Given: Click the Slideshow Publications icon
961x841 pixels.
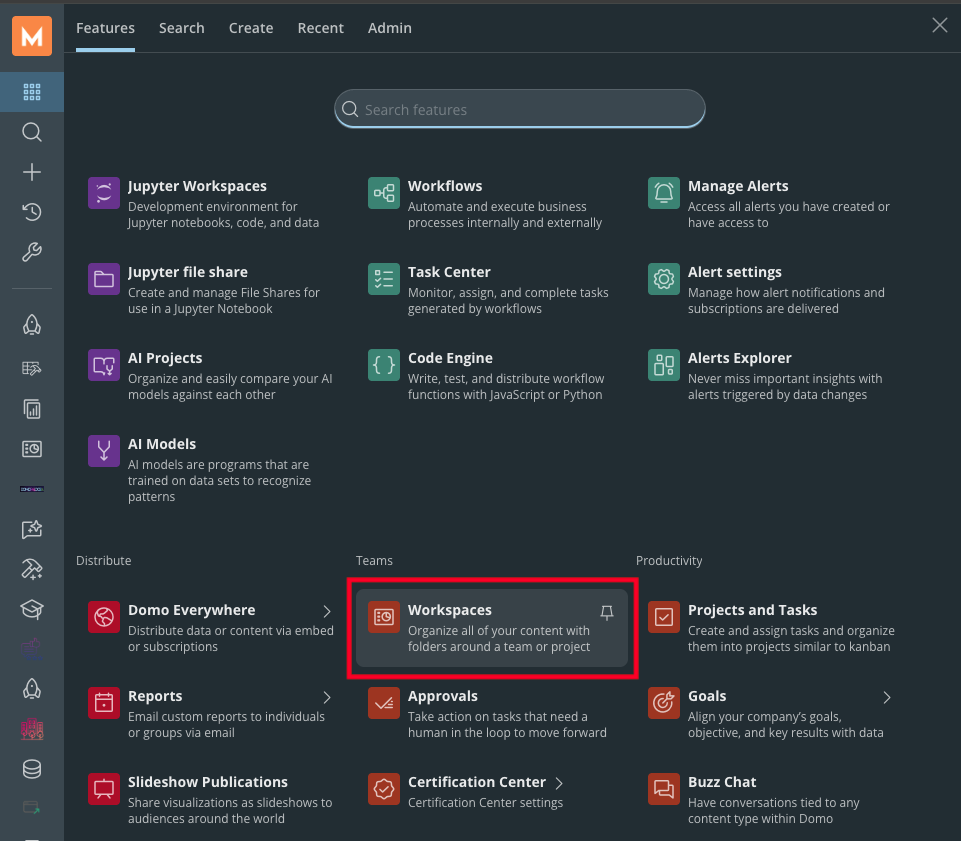Looking at the screenshot, I should point(104,789).
